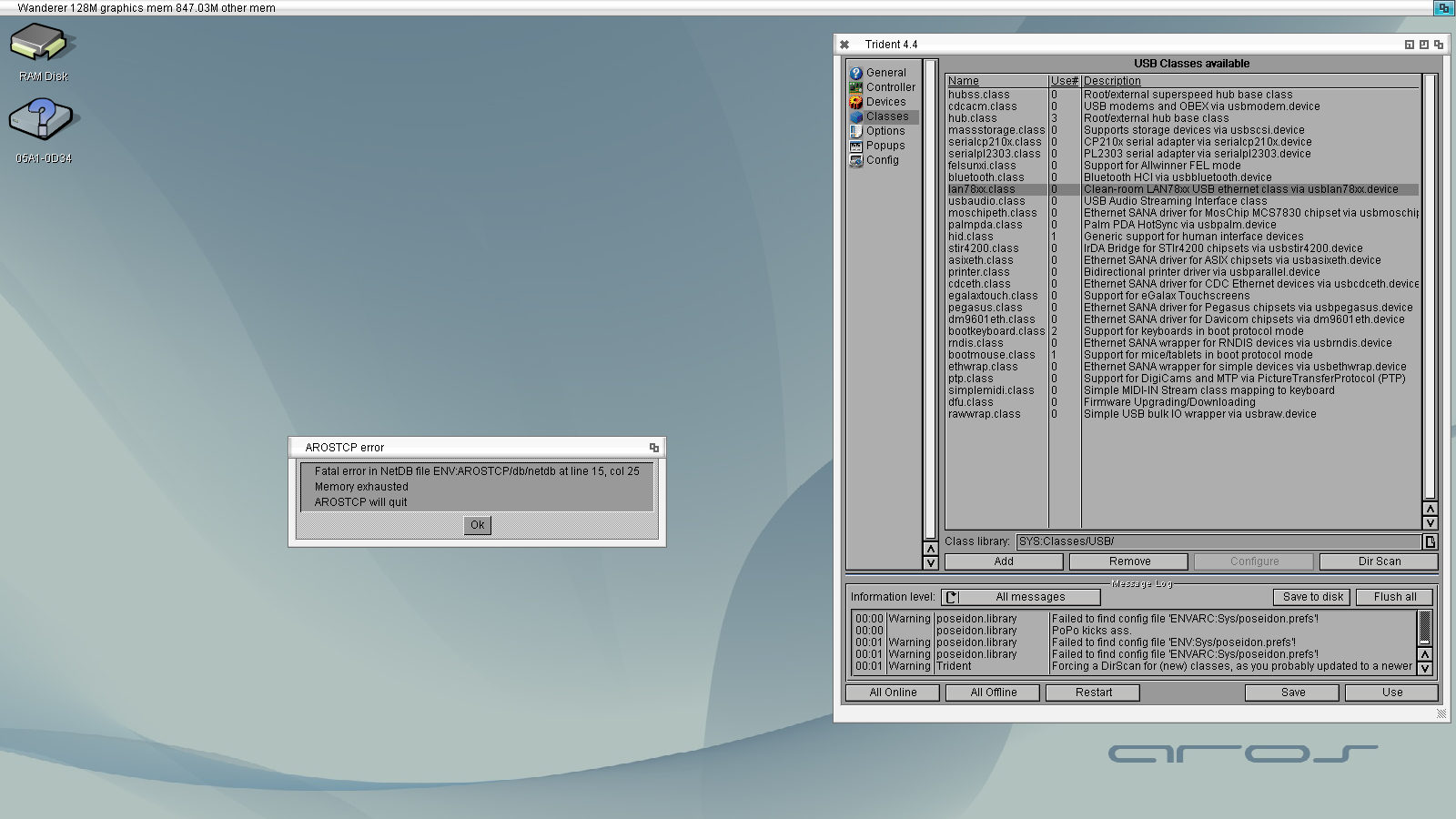The width and height of the screenshot is (1456, 819).
Task: Click the Save button at Trident bottom
Action: pos(1292,693)
